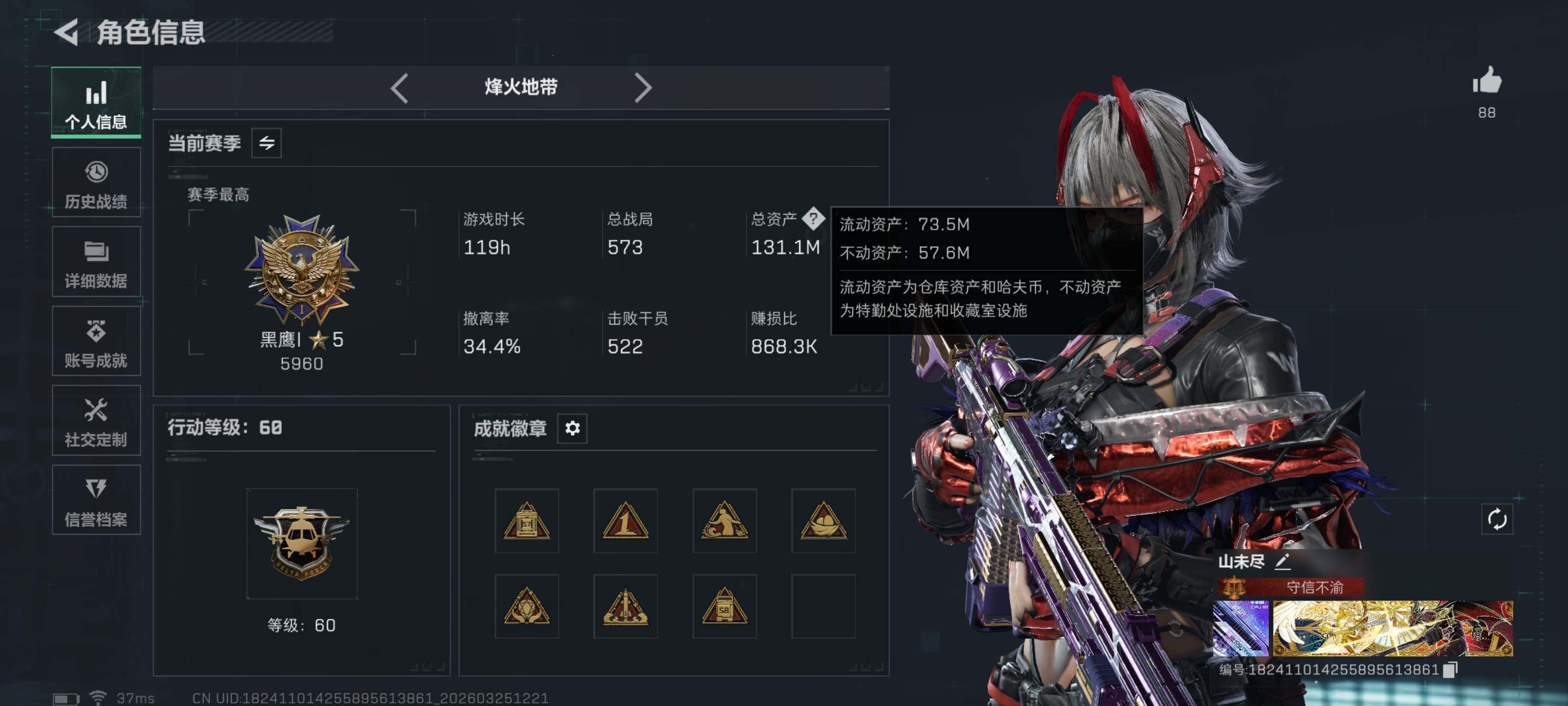1568x706 pixels.
Task: Open the 账号成就 tab
Action: coord(96,341)
